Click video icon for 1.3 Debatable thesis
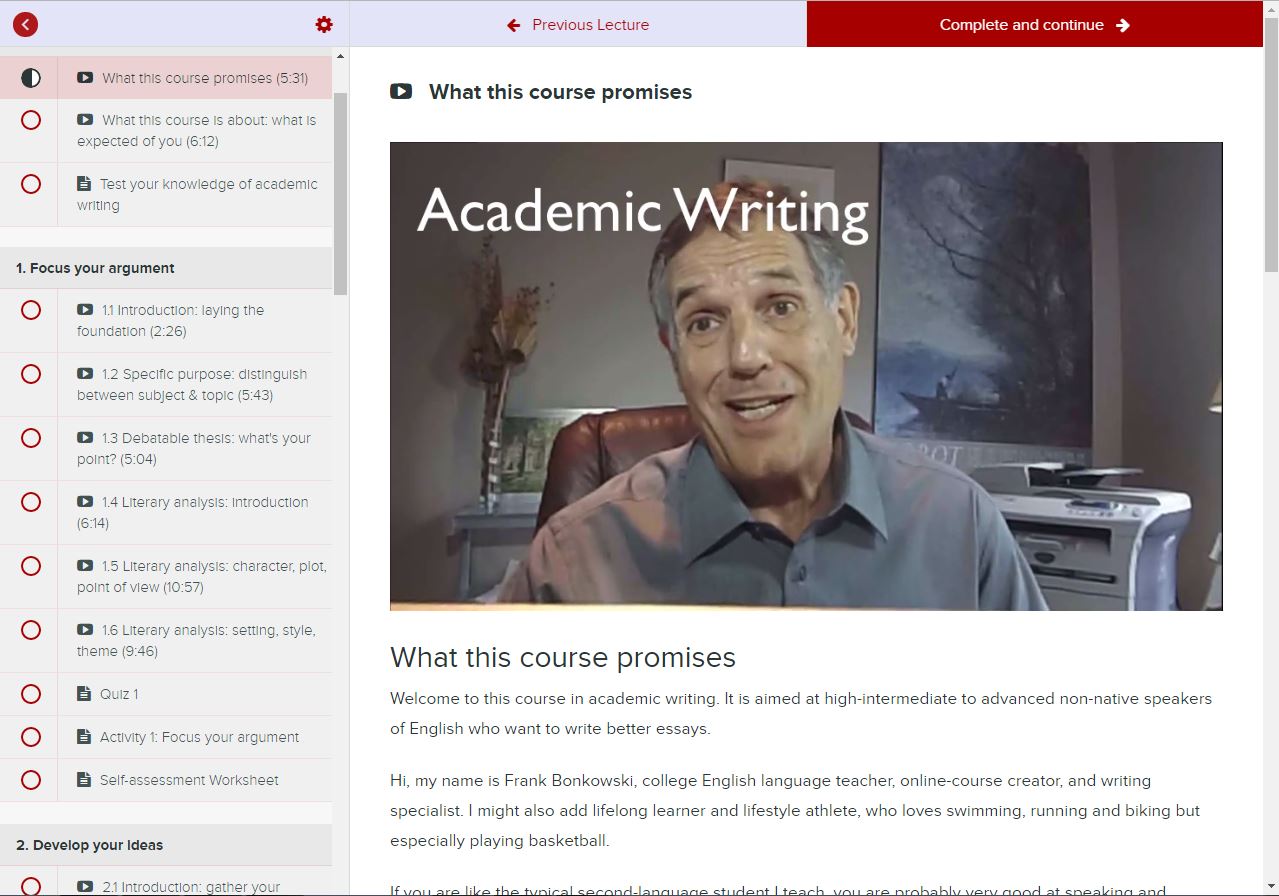The width and height of the screenshot is (1279, 896). pyautogui.click(x=86, y=438)
